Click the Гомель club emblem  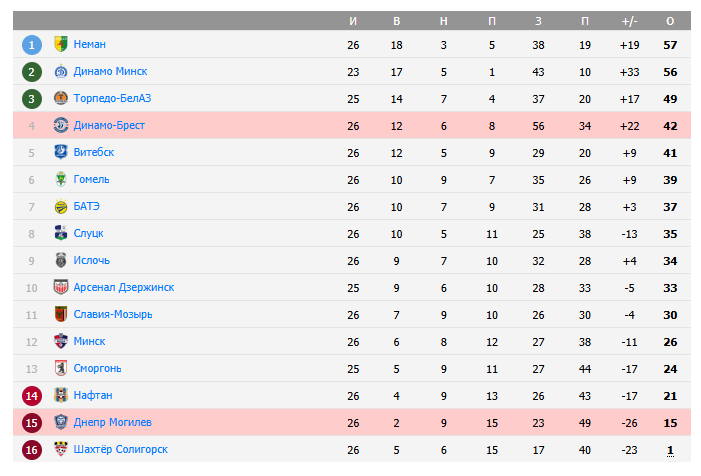[x=60, y=179]
